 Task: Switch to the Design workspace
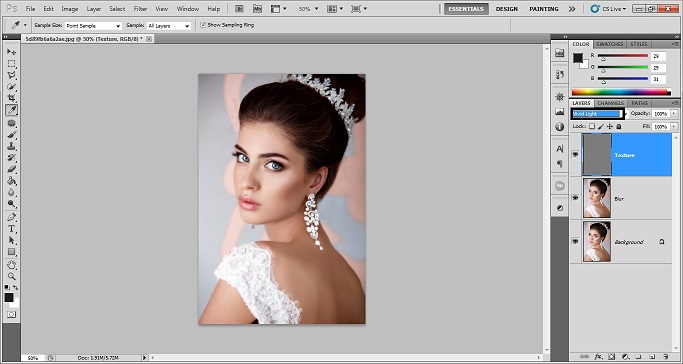[507, 9]
